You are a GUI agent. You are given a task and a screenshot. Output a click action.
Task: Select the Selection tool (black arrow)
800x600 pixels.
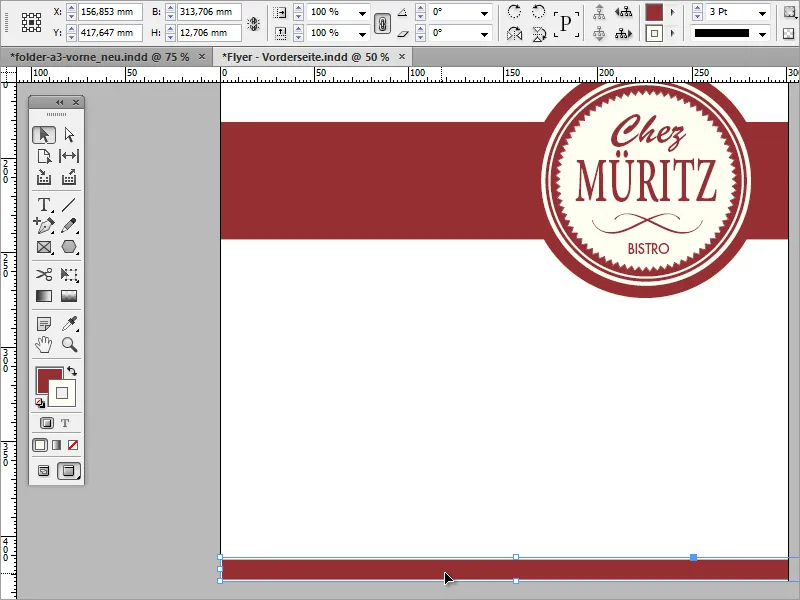(44, 135)
